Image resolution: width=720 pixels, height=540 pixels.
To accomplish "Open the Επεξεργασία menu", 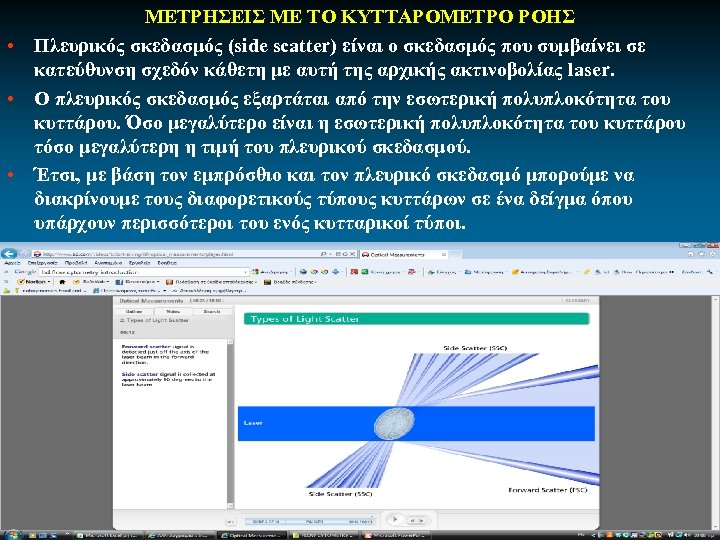I will pyautogui.click(x=42, y=263).
